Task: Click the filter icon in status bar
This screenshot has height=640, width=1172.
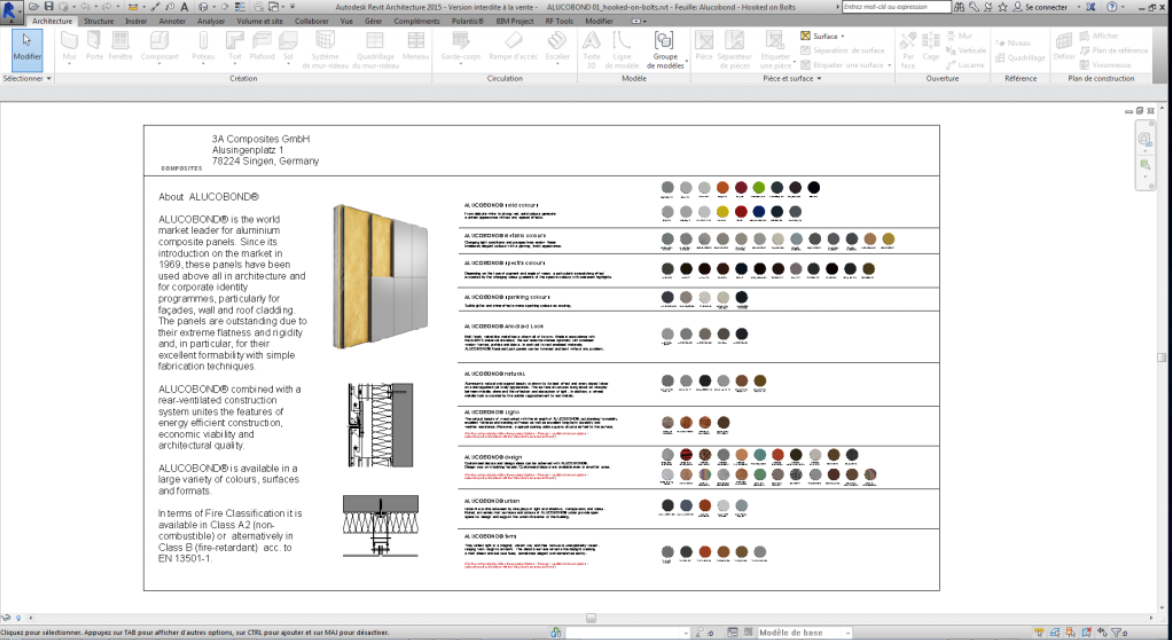Action: pyautogui.click(x=1117, y=633)
